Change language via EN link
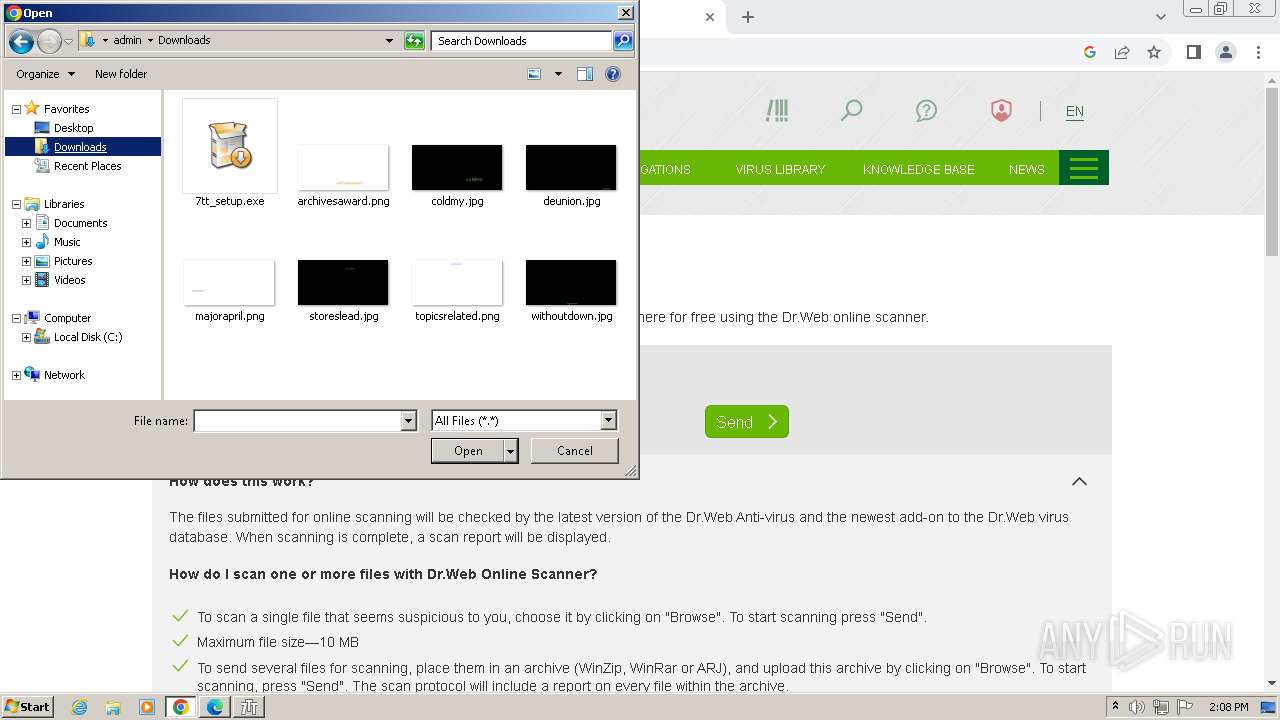 click(x=1074, y=112)
